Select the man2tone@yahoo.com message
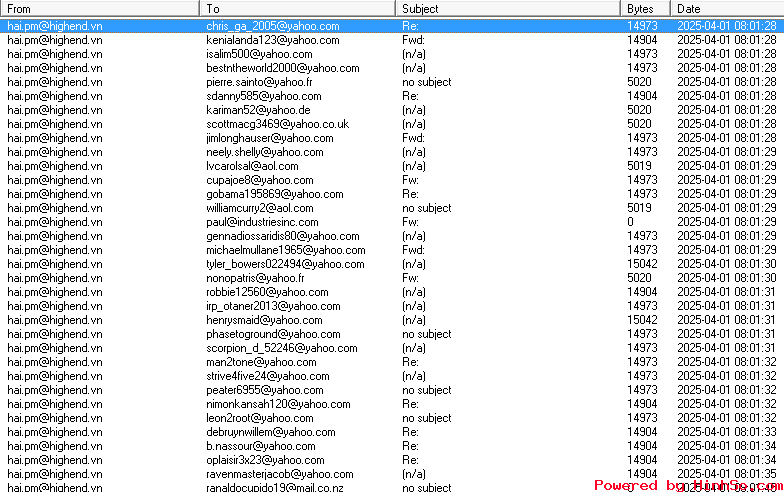This screenshot has height=492, width=784. point(392,362)
